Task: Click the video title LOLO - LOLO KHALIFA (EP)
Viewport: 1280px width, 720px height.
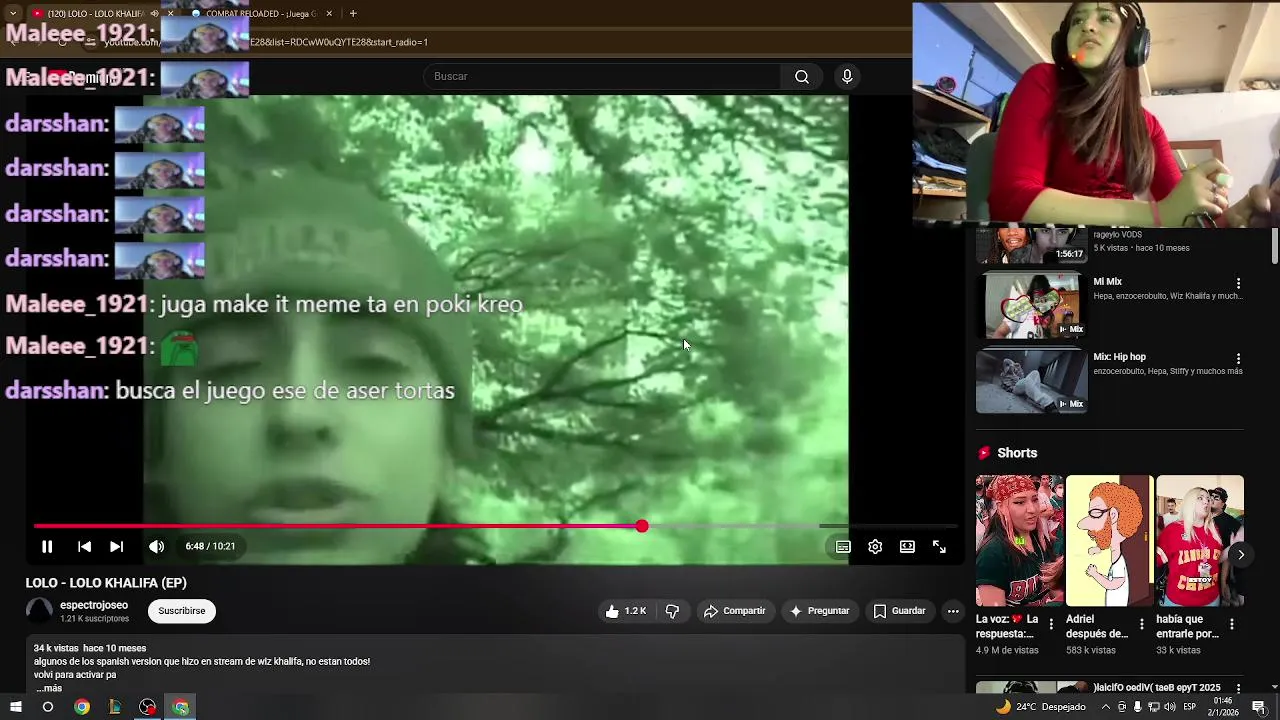Action: tap(106, 583)
